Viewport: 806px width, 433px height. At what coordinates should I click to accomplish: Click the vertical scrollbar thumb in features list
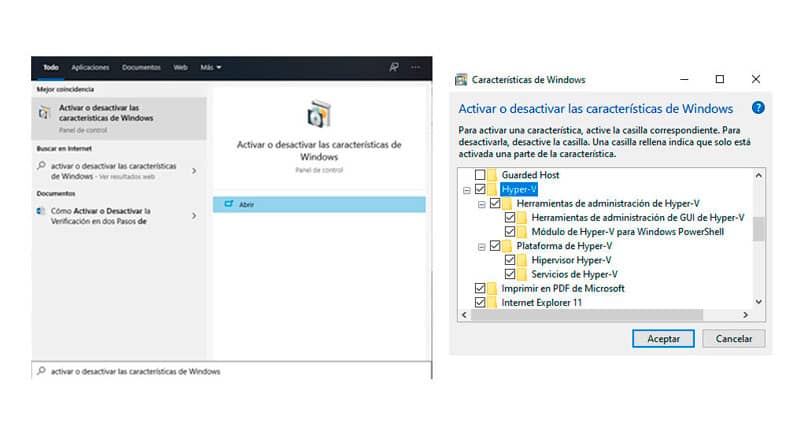[x=758, y=229]
